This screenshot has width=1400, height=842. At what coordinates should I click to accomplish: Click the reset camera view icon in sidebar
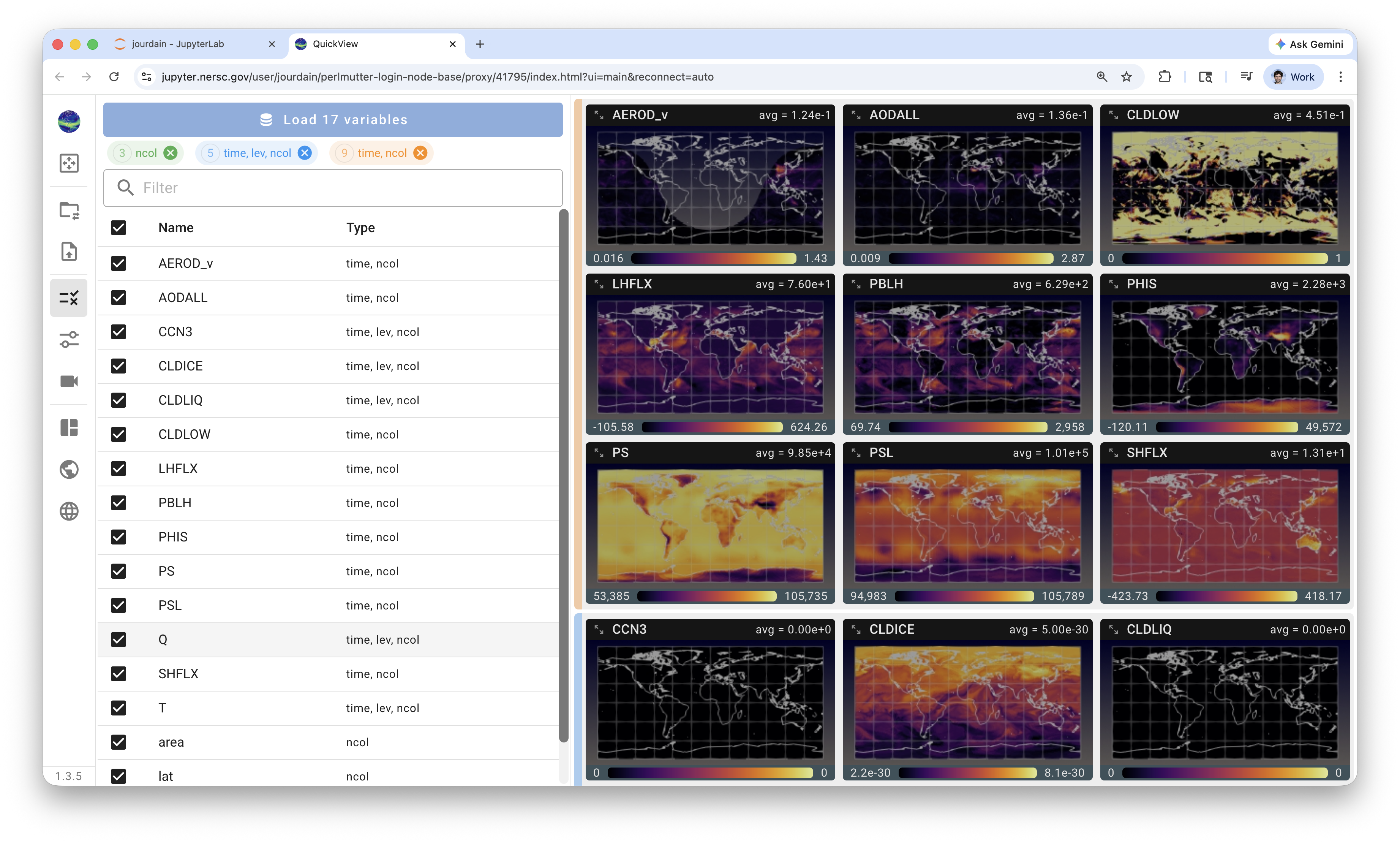click(69, 163)
